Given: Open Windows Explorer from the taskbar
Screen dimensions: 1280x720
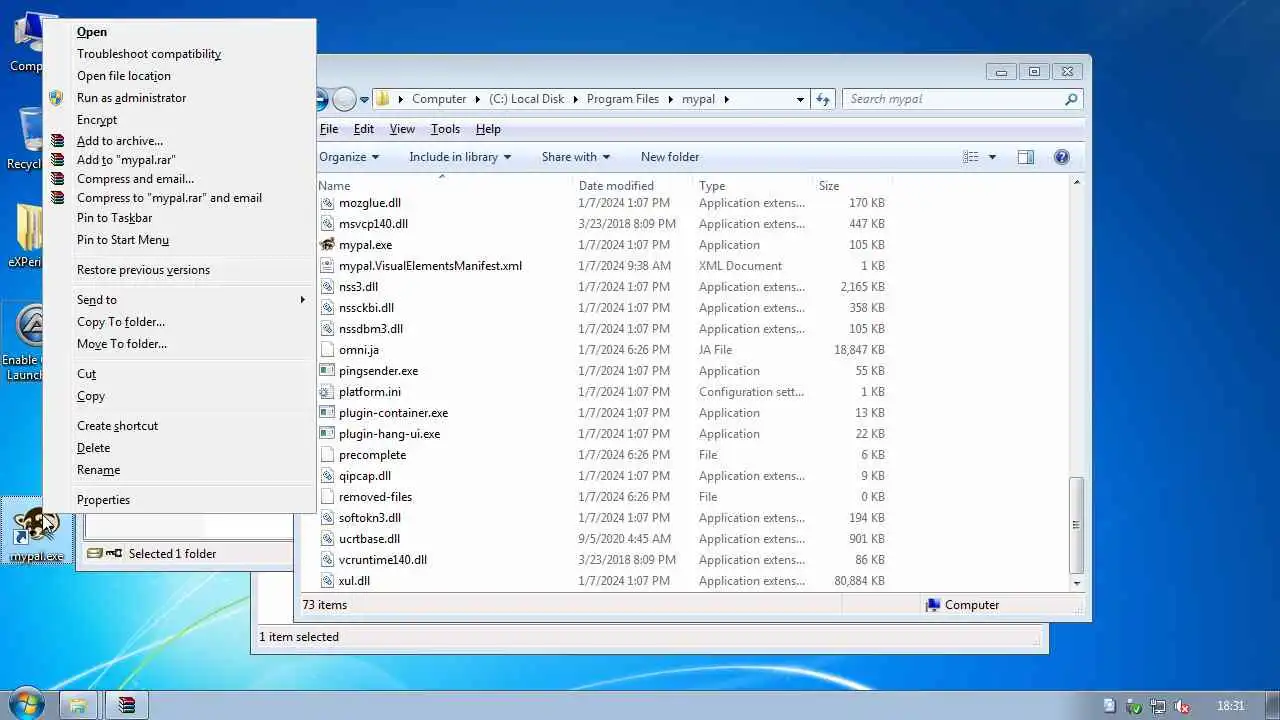Looking at the screenshot, I should [x=77, y=705].
